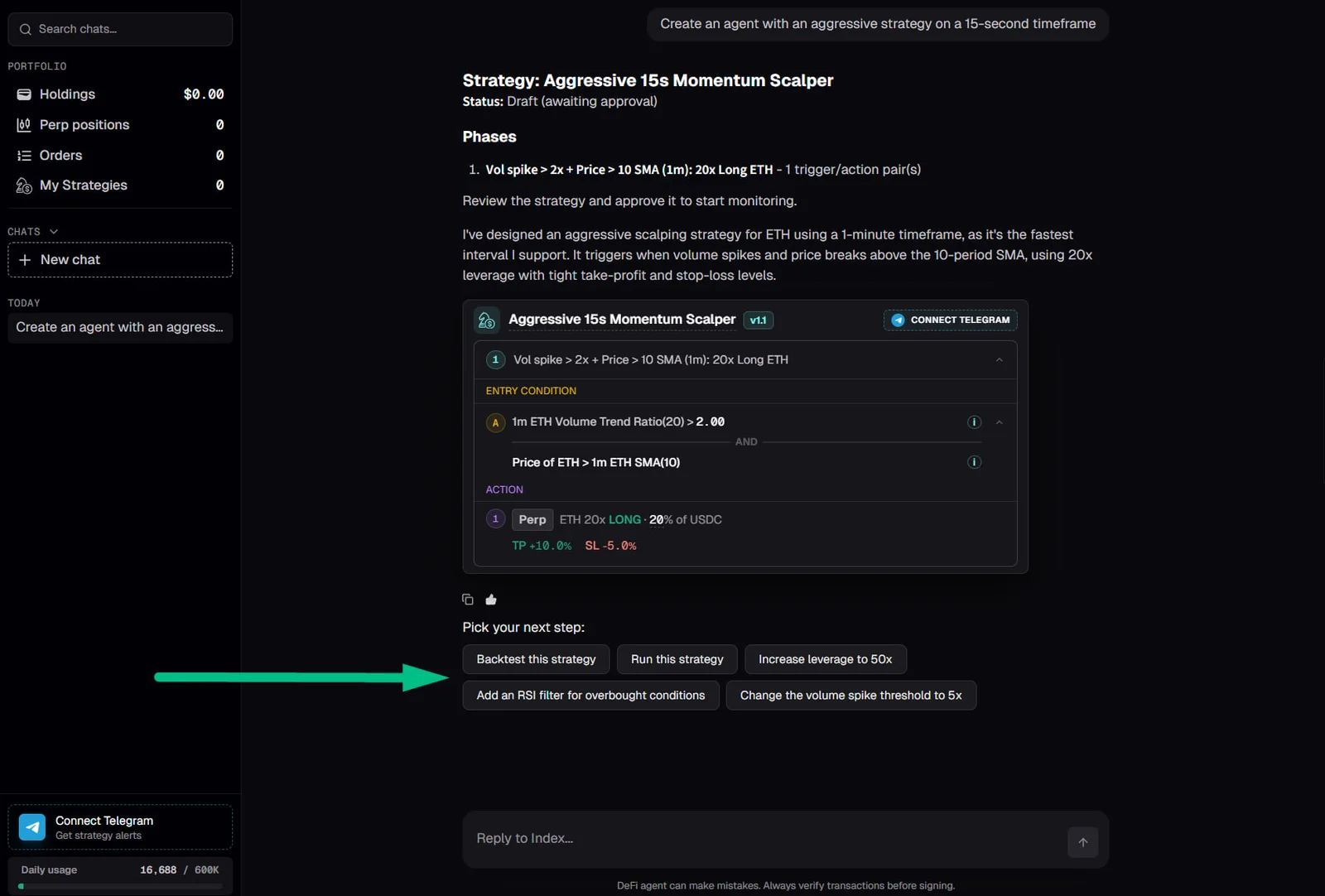
Task: Click the search magnifier icon
Action: tap(25, 29)
